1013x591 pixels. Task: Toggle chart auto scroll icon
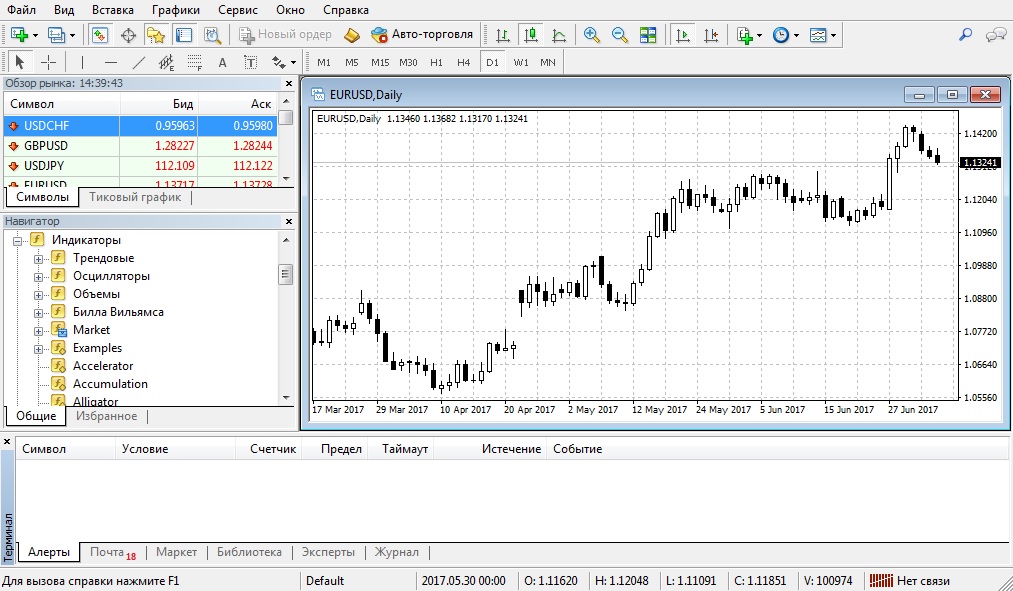tap(683, 35)
